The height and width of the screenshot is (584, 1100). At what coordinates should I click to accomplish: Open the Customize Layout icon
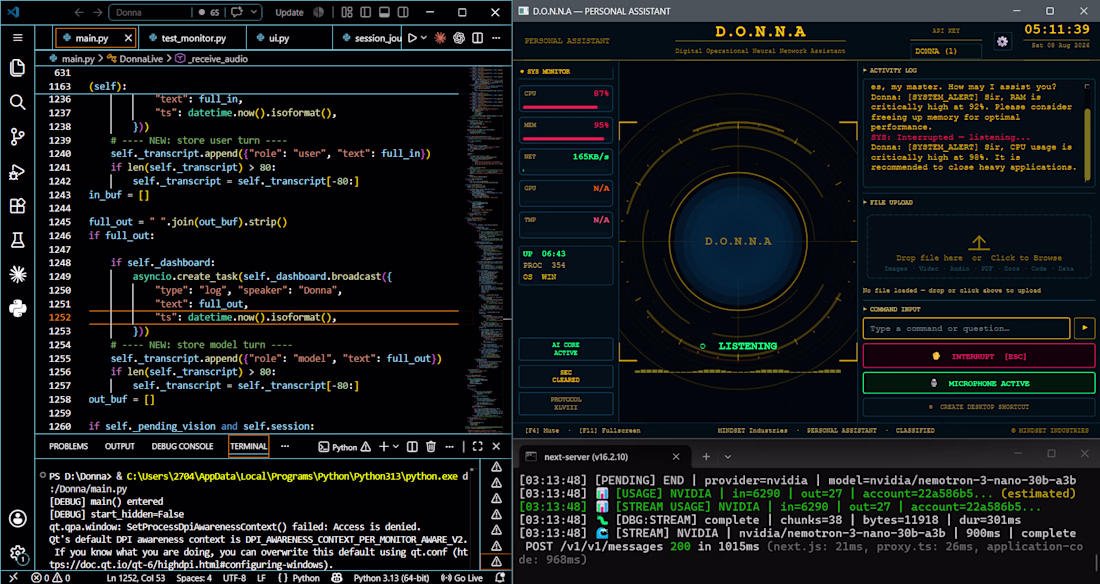tap(347, 13)
